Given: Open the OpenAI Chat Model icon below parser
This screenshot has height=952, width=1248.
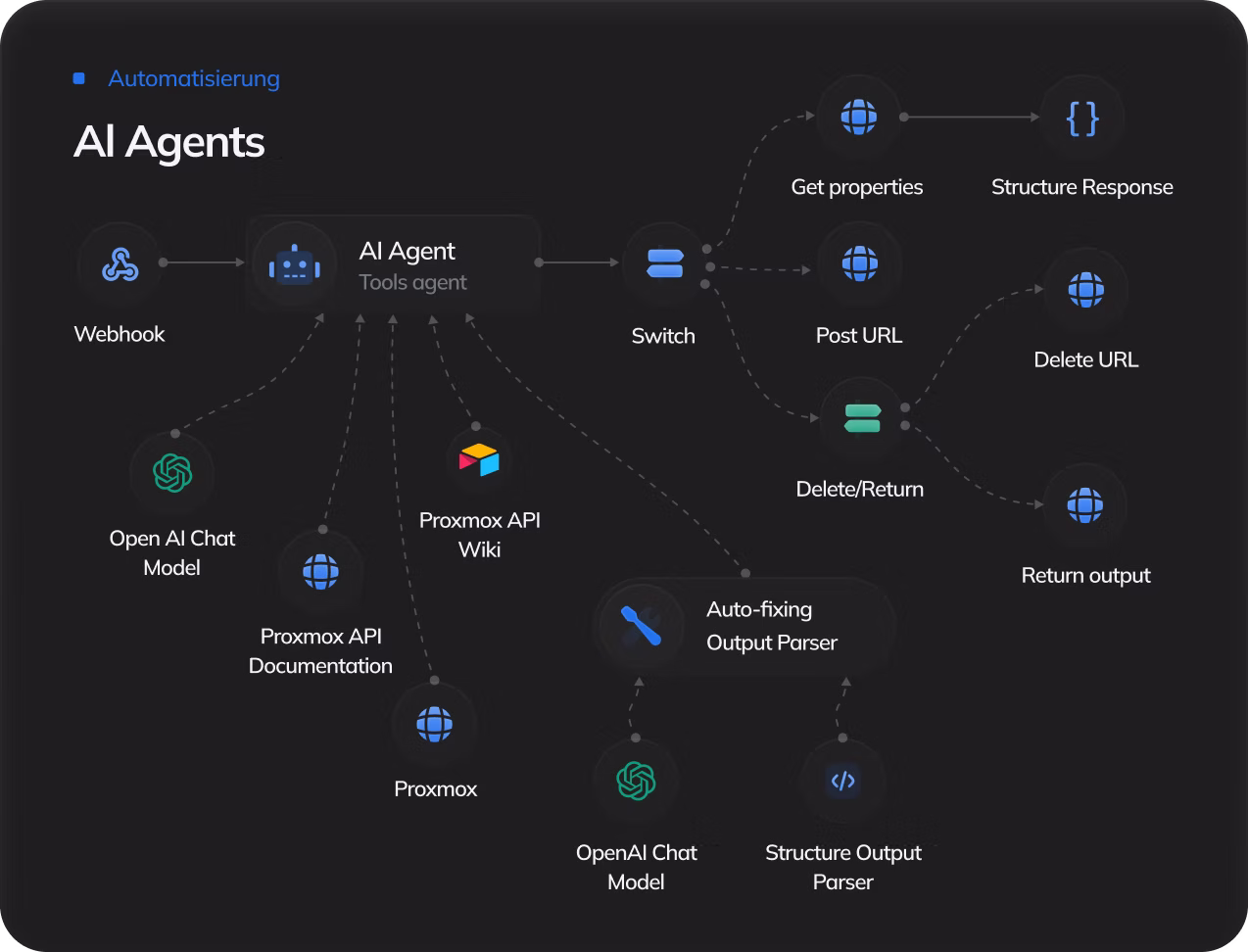Looking at the screenshot, I should pos(637,781).
